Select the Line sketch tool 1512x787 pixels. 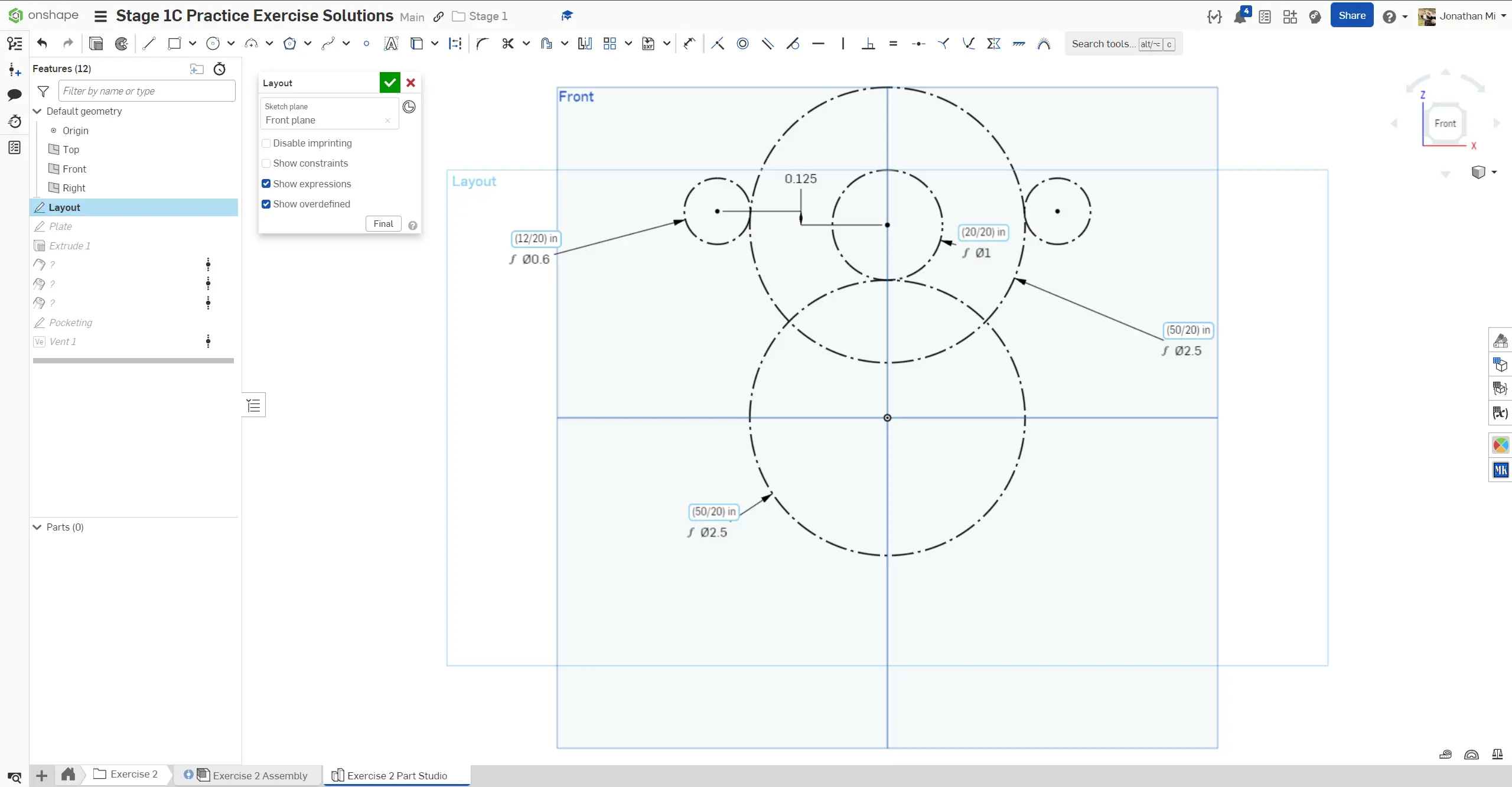[149, 43]
